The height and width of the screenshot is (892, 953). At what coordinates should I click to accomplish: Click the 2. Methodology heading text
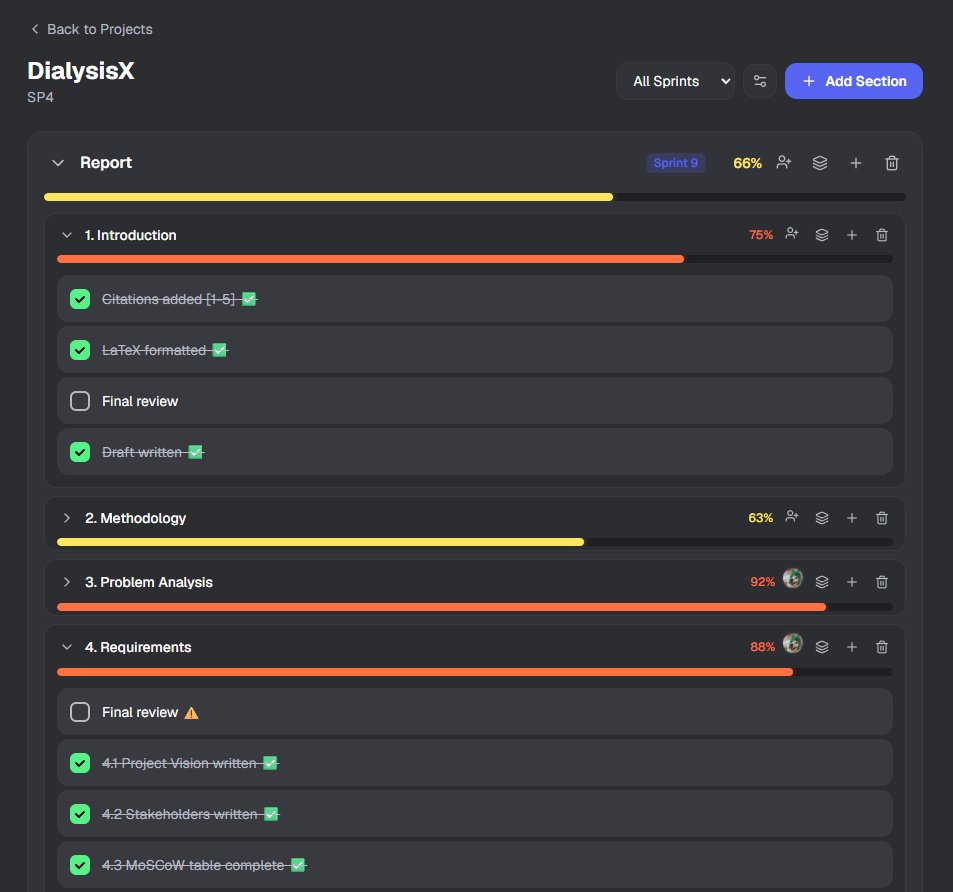[136, 518]
